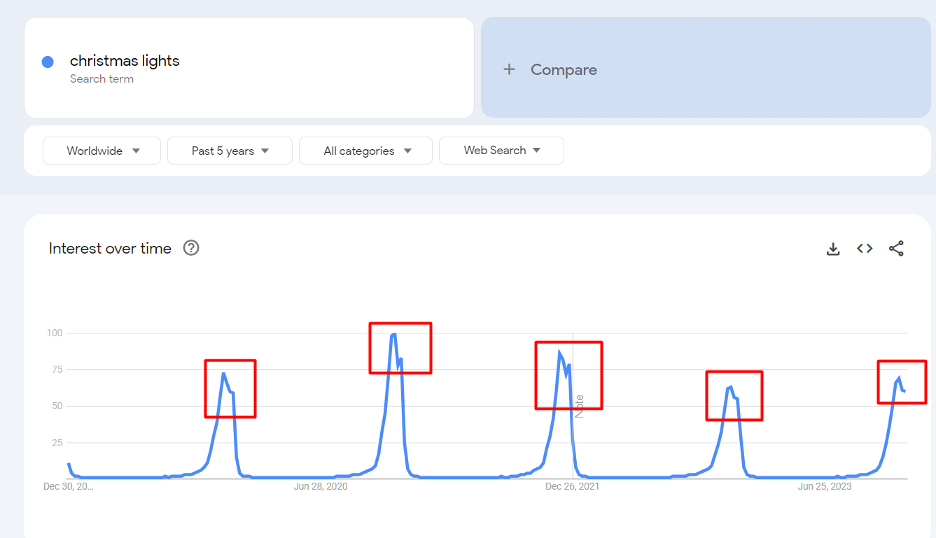Screen dimensions: 936x538
Task: Download the interest over time chart data
Action: point(833,249)
